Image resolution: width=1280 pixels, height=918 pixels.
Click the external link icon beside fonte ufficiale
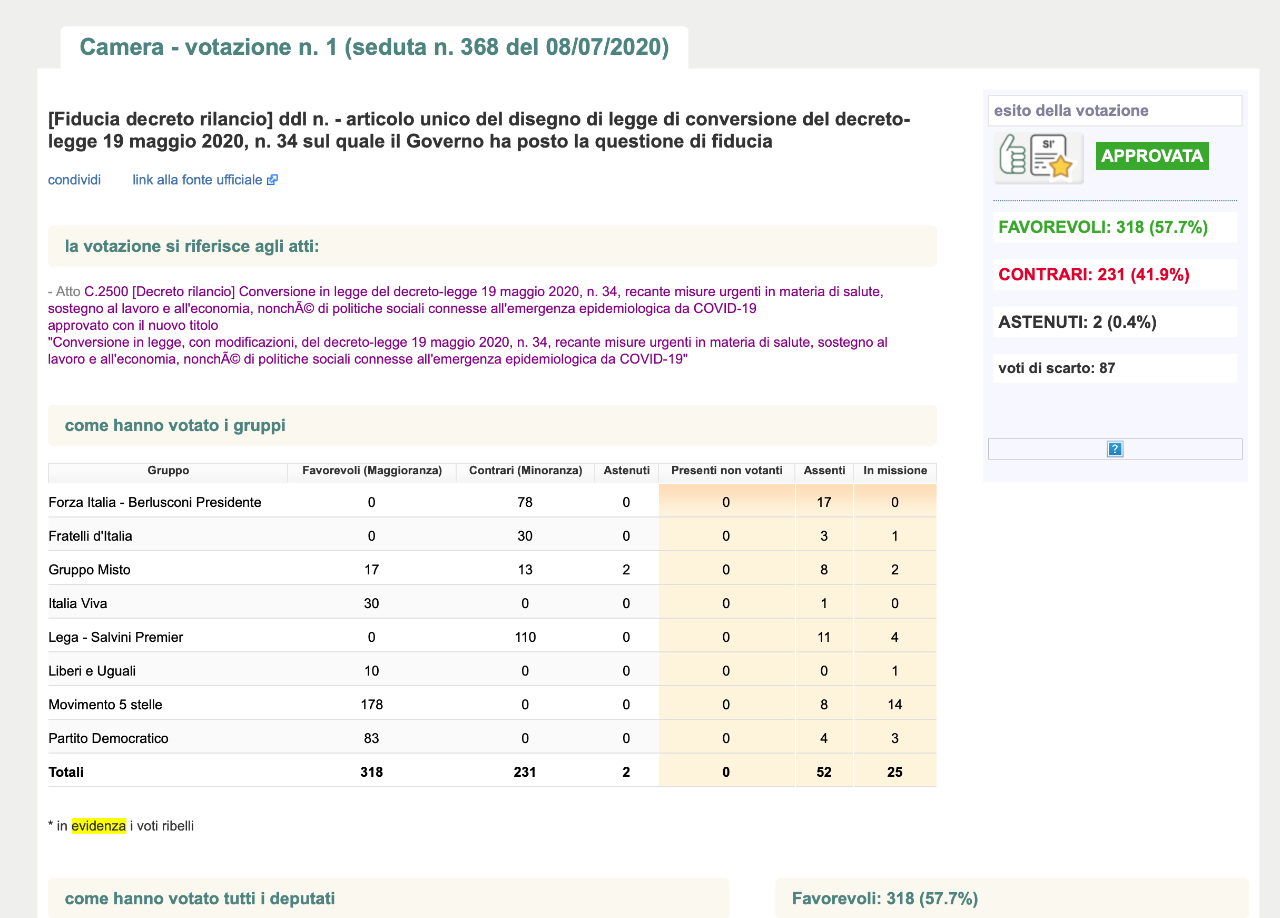272,180
